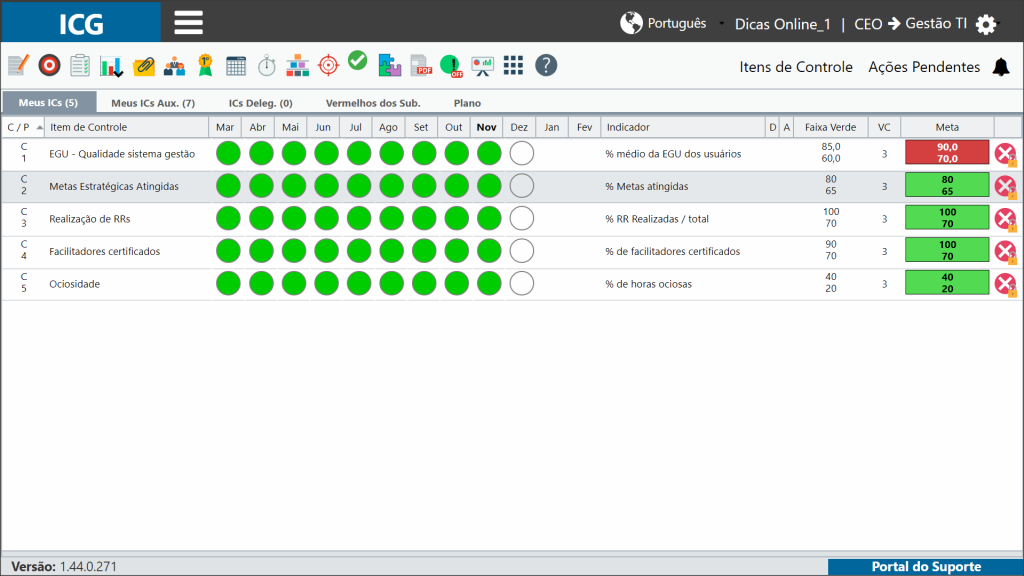Image resolution: width=1024 pixels, height=576 pixels.
Task: Click the empty Dez circle for Ociosidade
Action: (x=521, y=283)
